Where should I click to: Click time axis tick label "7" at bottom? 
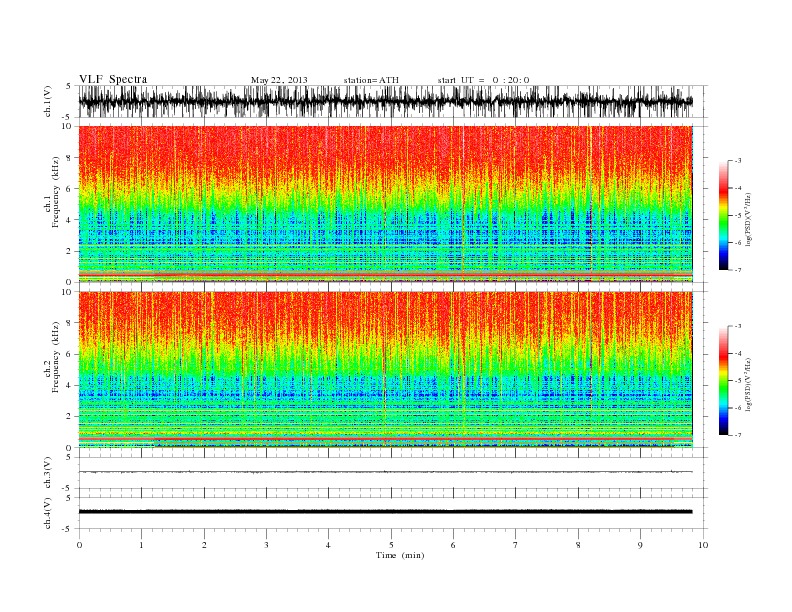click(516, 545)
